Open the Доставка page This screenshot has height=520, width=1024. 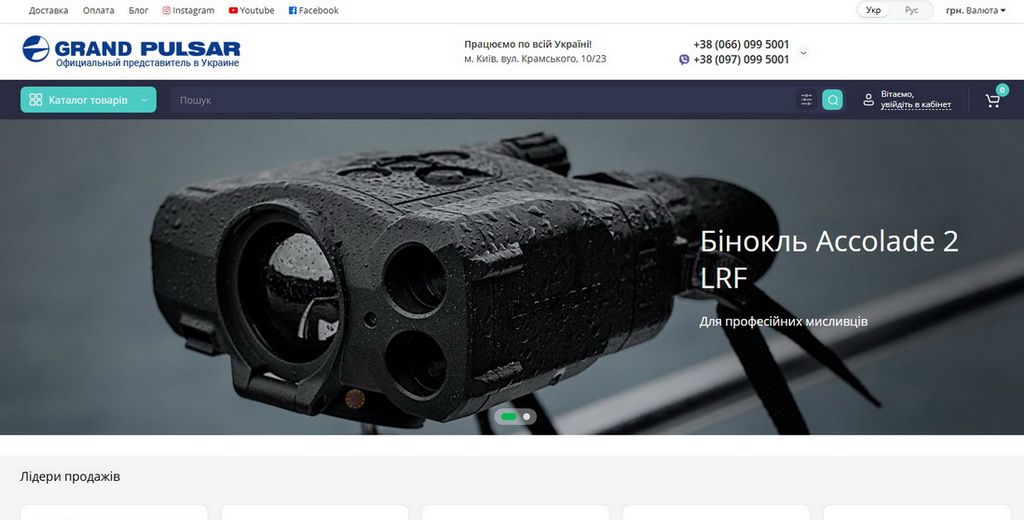48,11
